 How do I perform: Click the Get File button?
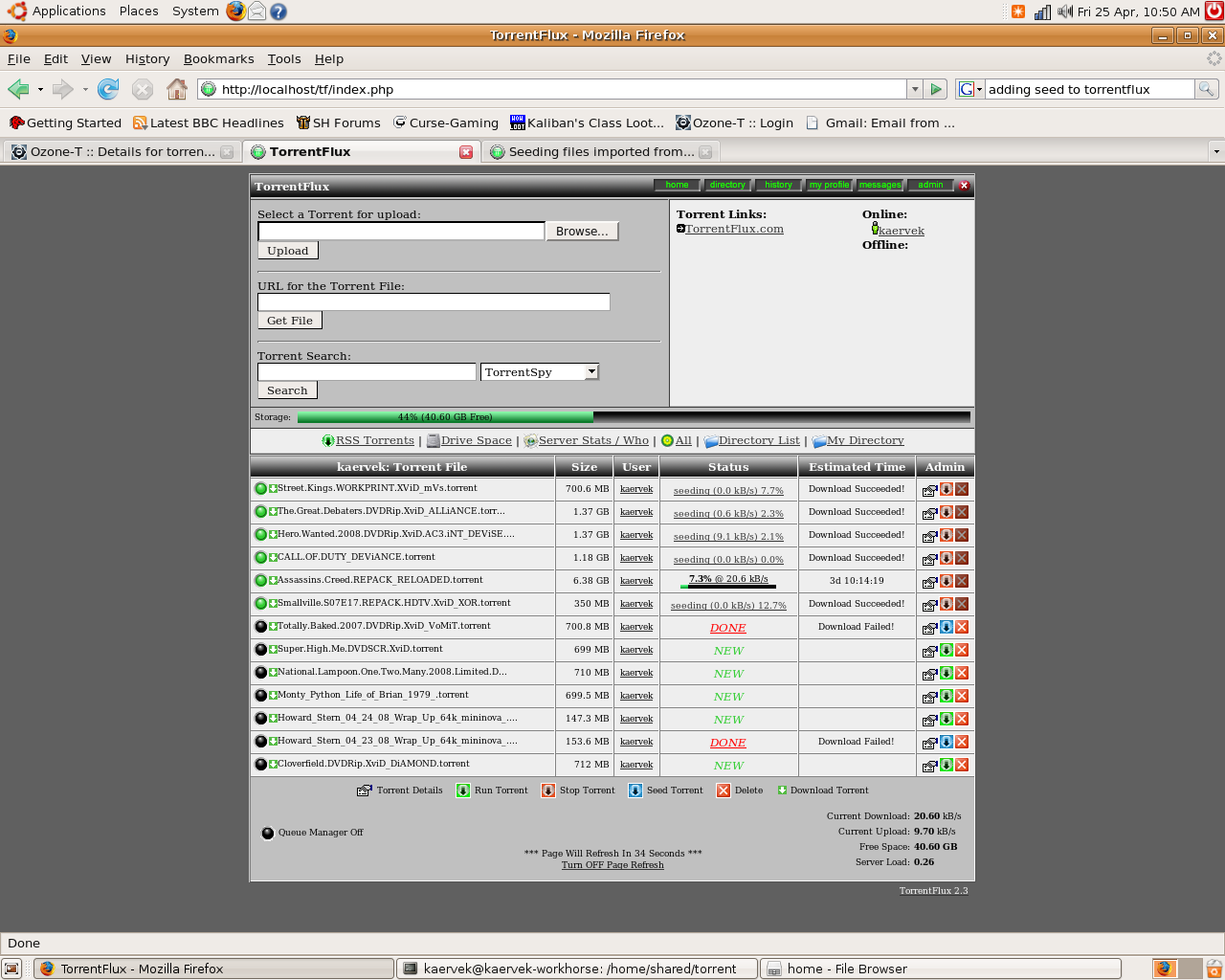click(x=290, y=321)
